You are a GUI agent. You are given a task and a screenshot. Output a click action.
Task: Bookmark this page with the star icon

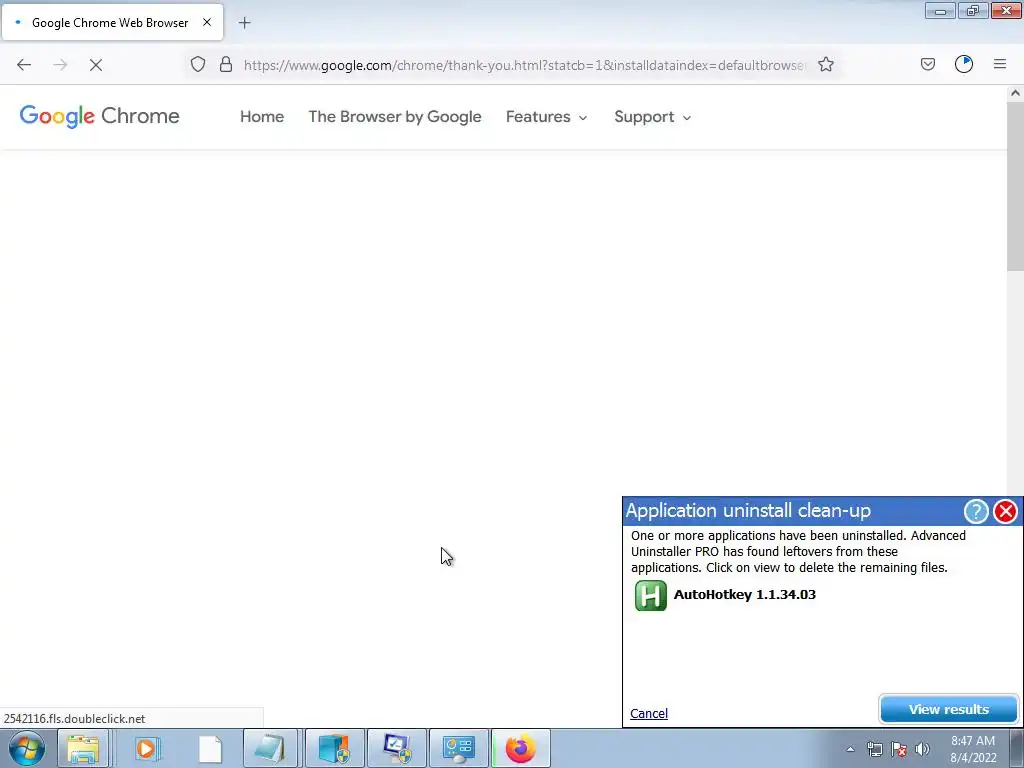826,64
